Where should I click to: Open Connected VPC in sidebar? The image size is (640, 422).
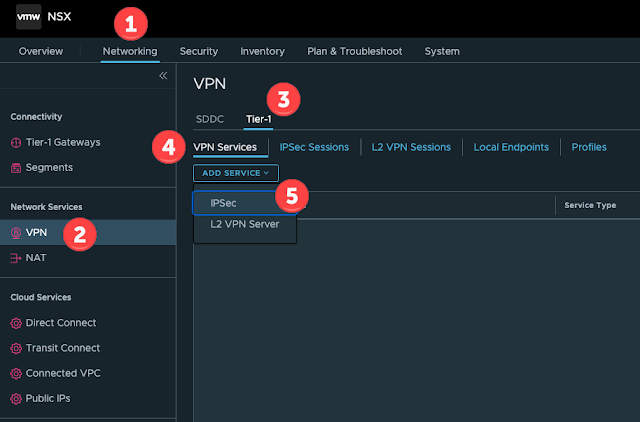63,373
